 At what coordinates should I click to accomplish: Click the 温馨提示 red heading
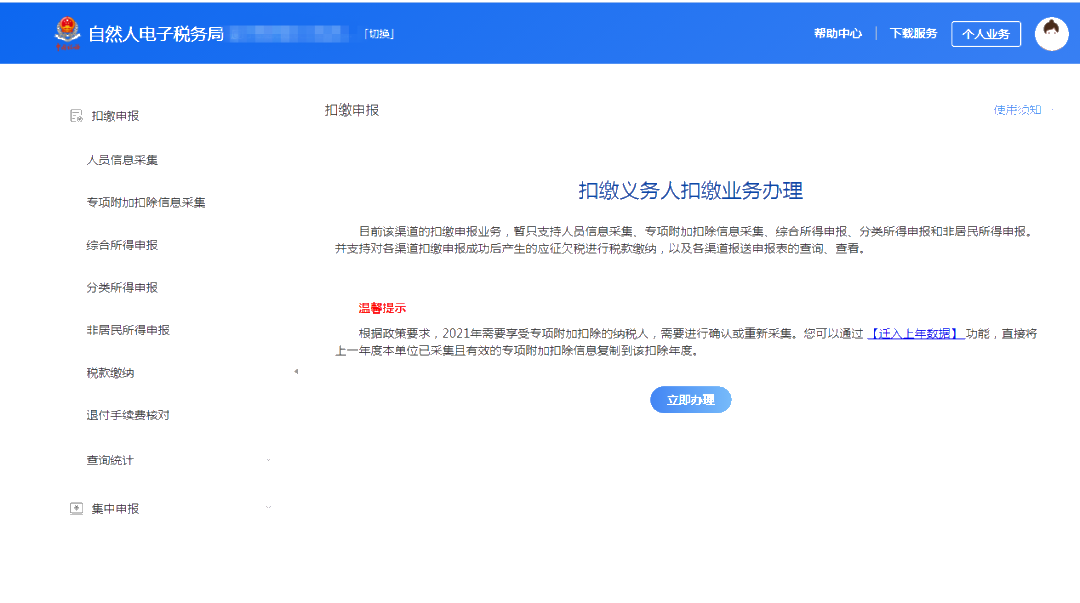point(382,308)
